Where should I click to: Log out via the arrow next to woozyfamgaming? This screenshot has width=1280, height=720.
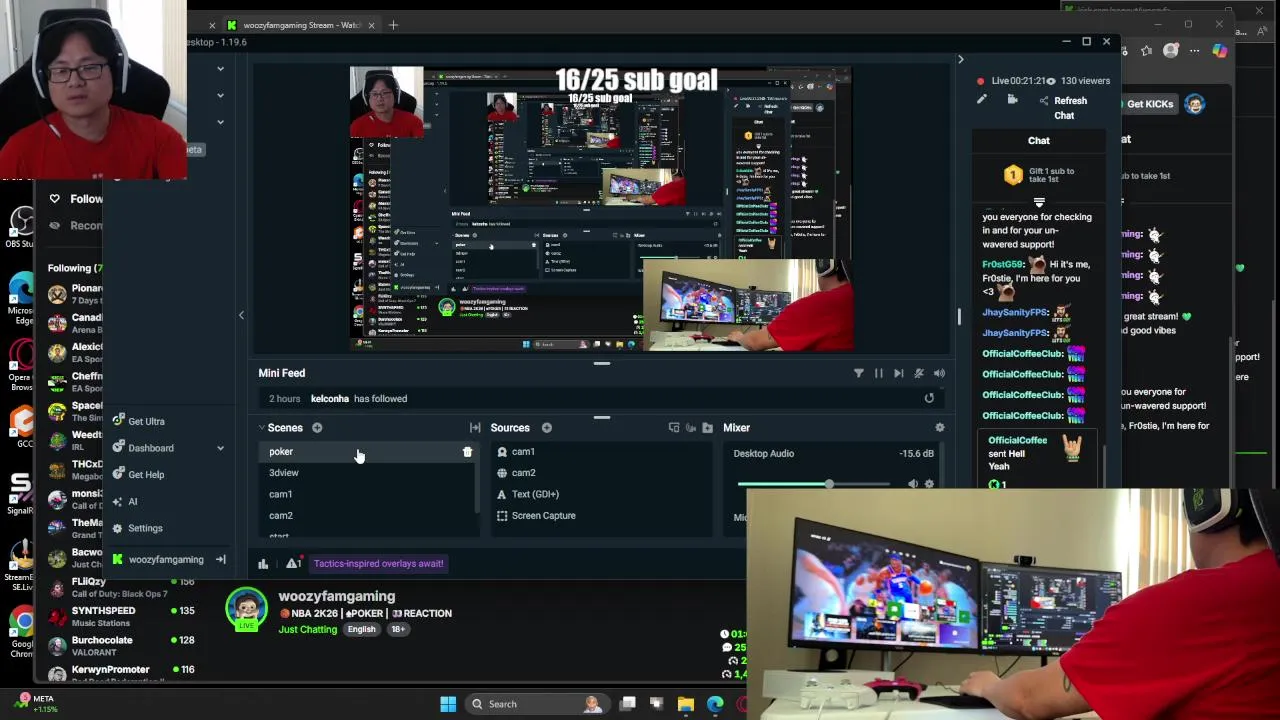tap(220, 560)
